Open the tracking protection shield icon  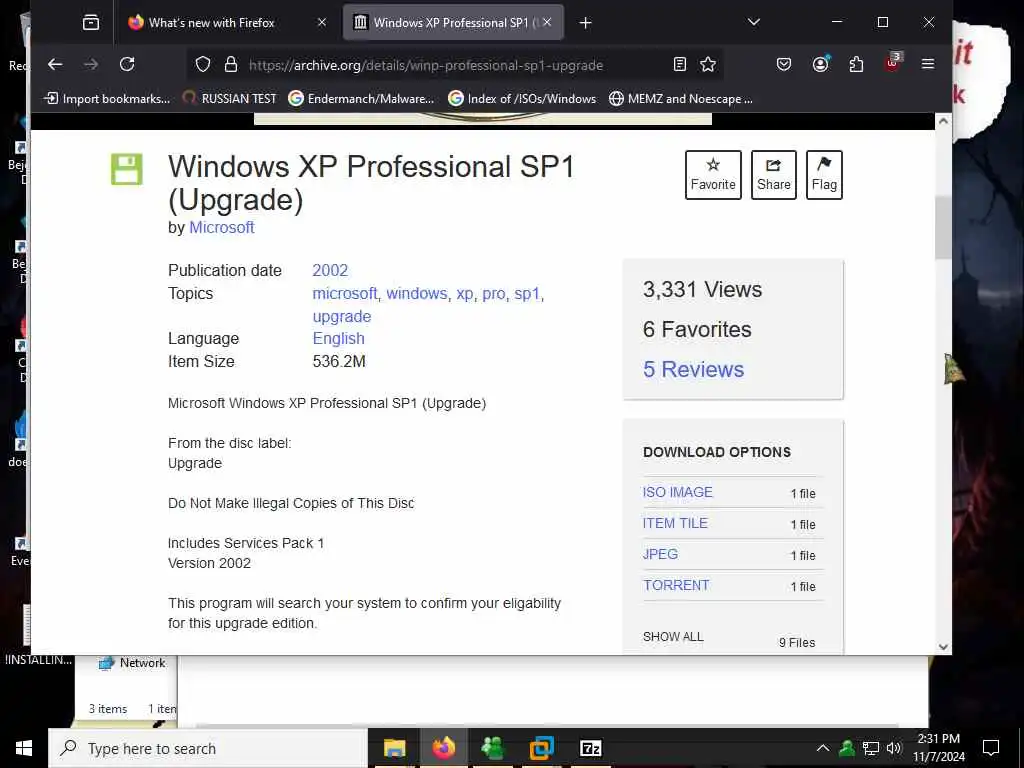[x=203, y=65]
